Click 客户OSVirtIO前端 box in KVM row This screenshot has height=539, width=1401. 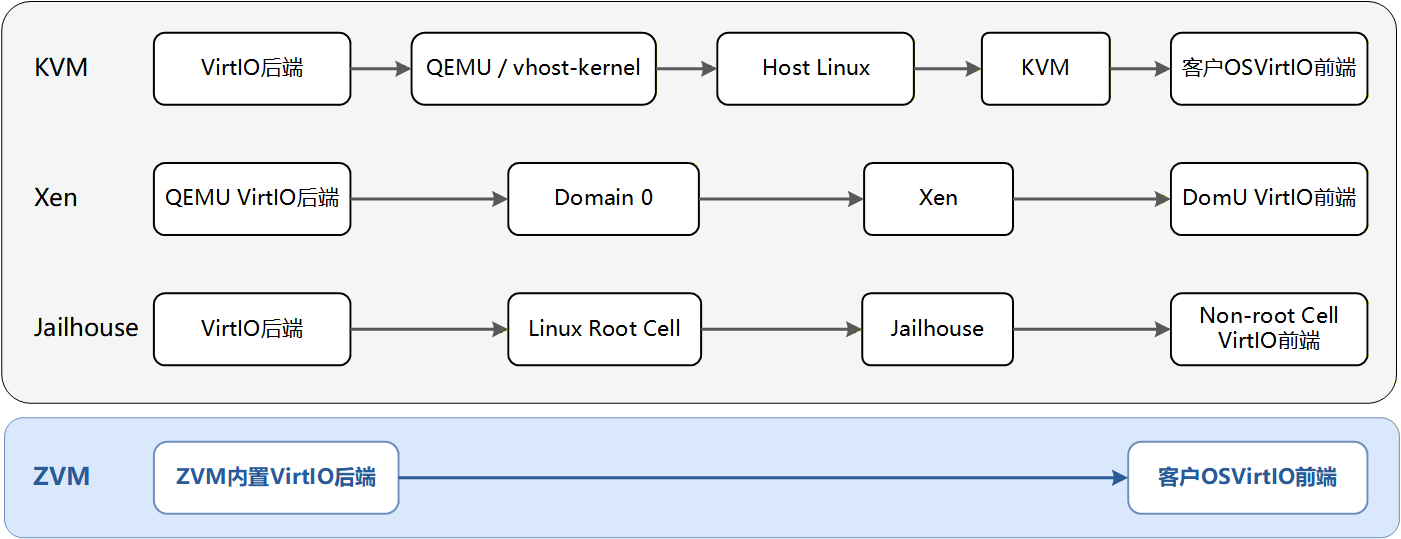tap(1269, 68)
